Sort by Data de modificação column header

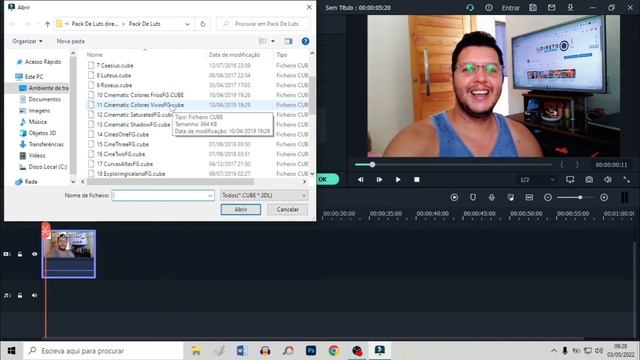234,55
